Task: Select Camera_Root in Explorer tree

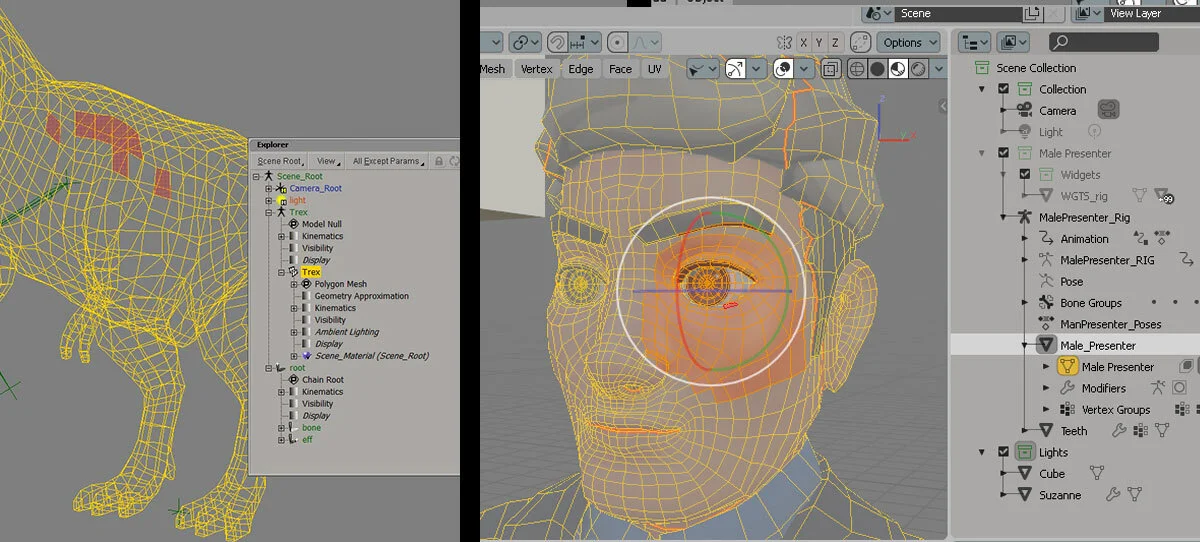Action: point(316,188)
